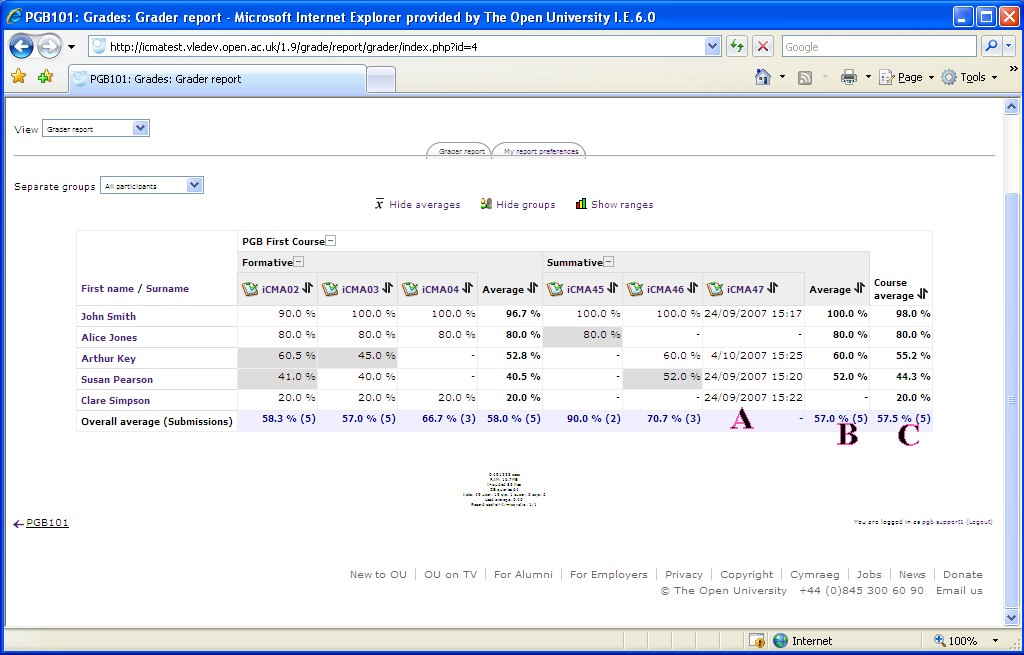This screenshot has width=1024, height=655.
Task: Open the recent pages dropdown arrow
Action: (x=71, y=47)
